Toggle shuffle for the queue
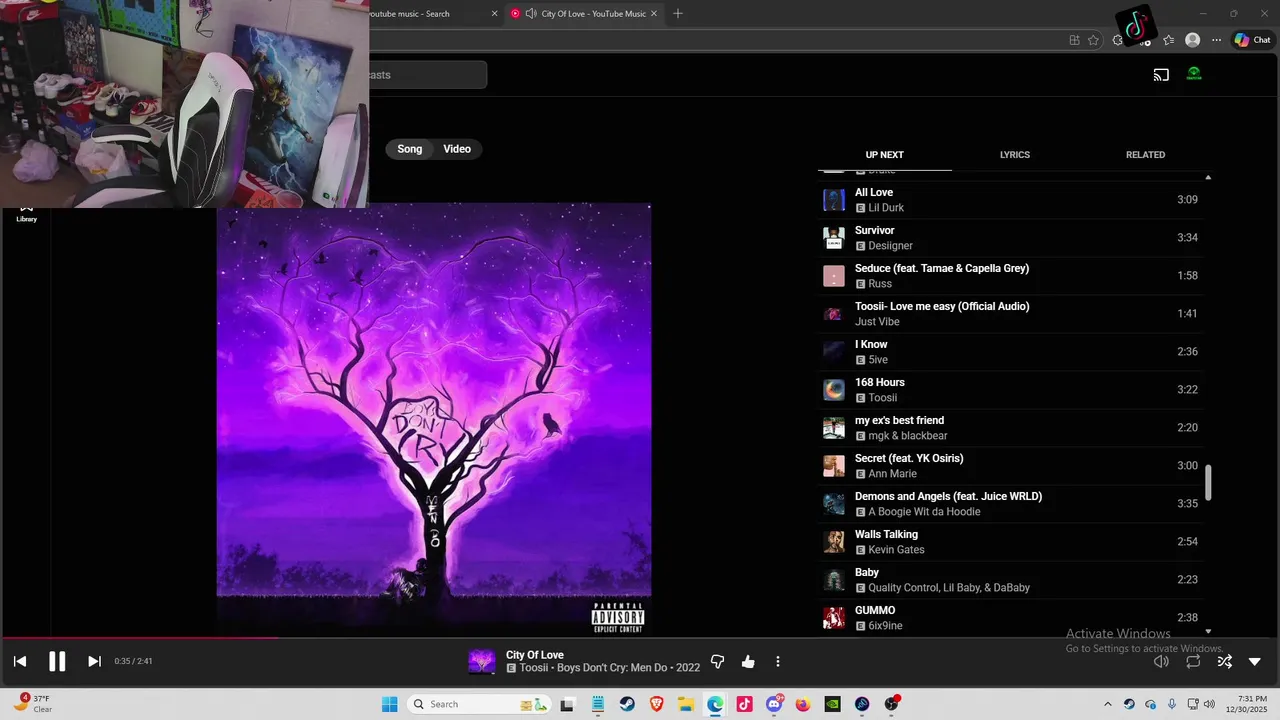 [1224, 661]
